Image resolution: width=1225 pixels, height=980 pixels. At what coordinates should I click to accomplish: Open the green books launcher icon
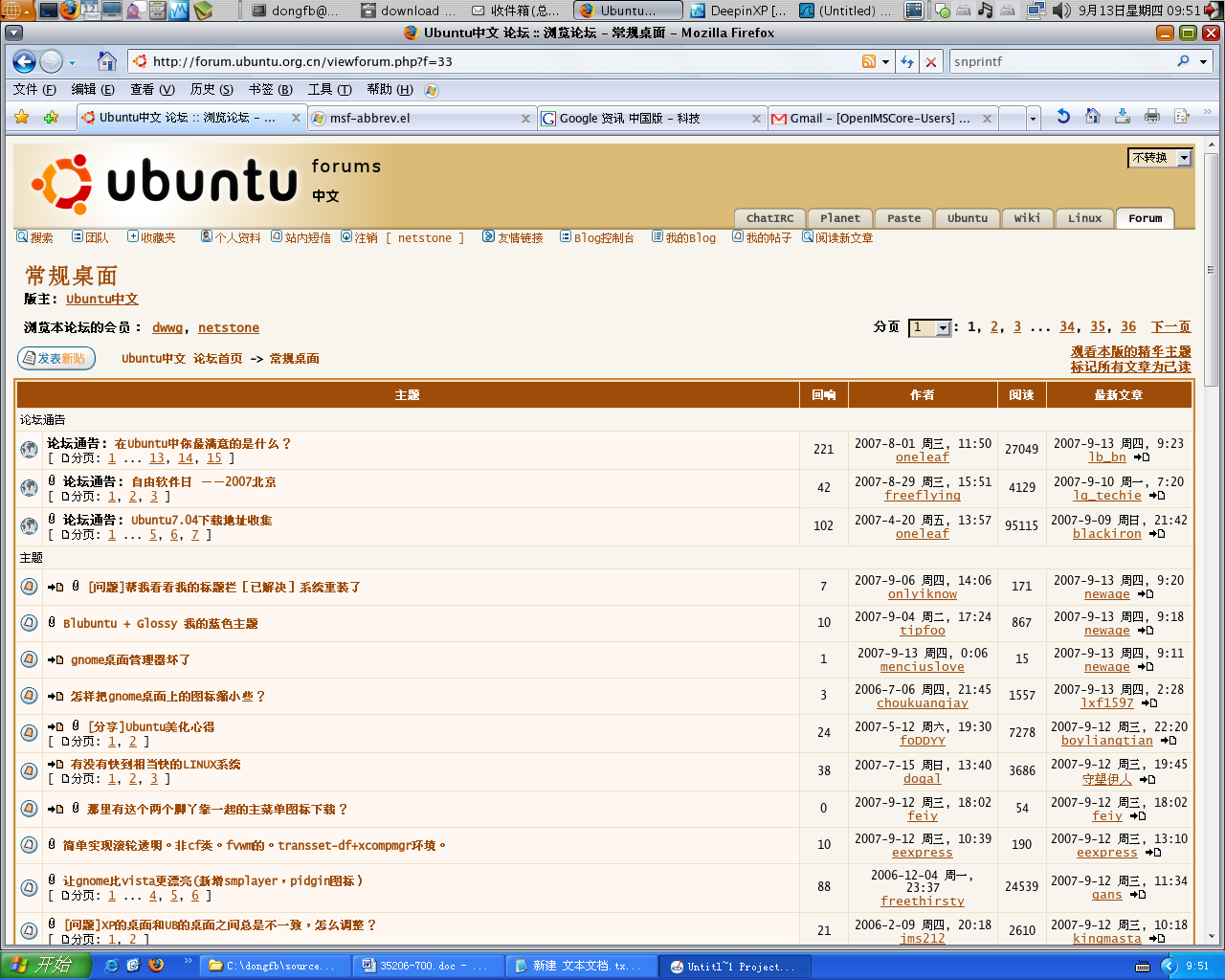tap(203, 11)
